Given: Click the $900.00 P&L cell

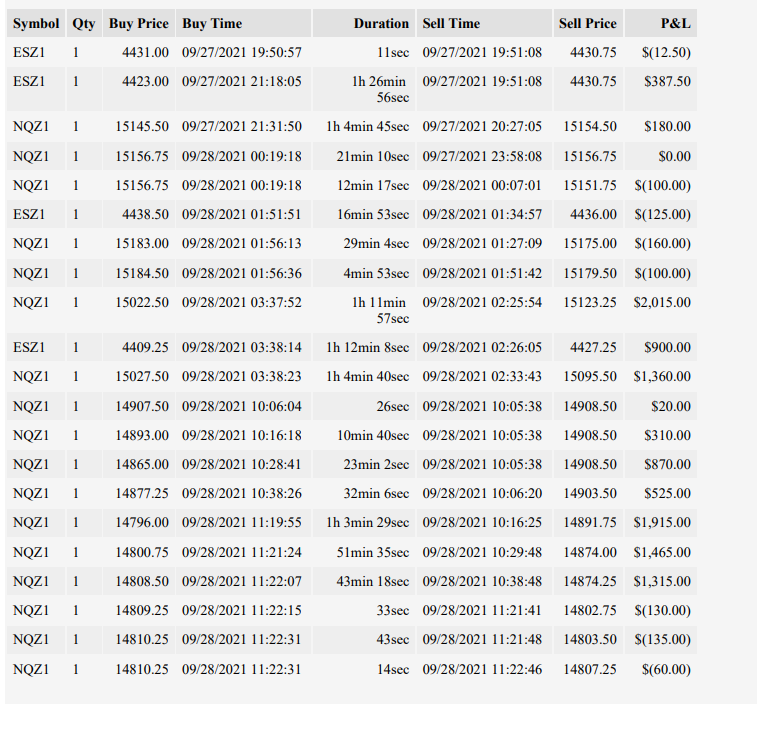Looking at the screenshot, I should point(661,347).
